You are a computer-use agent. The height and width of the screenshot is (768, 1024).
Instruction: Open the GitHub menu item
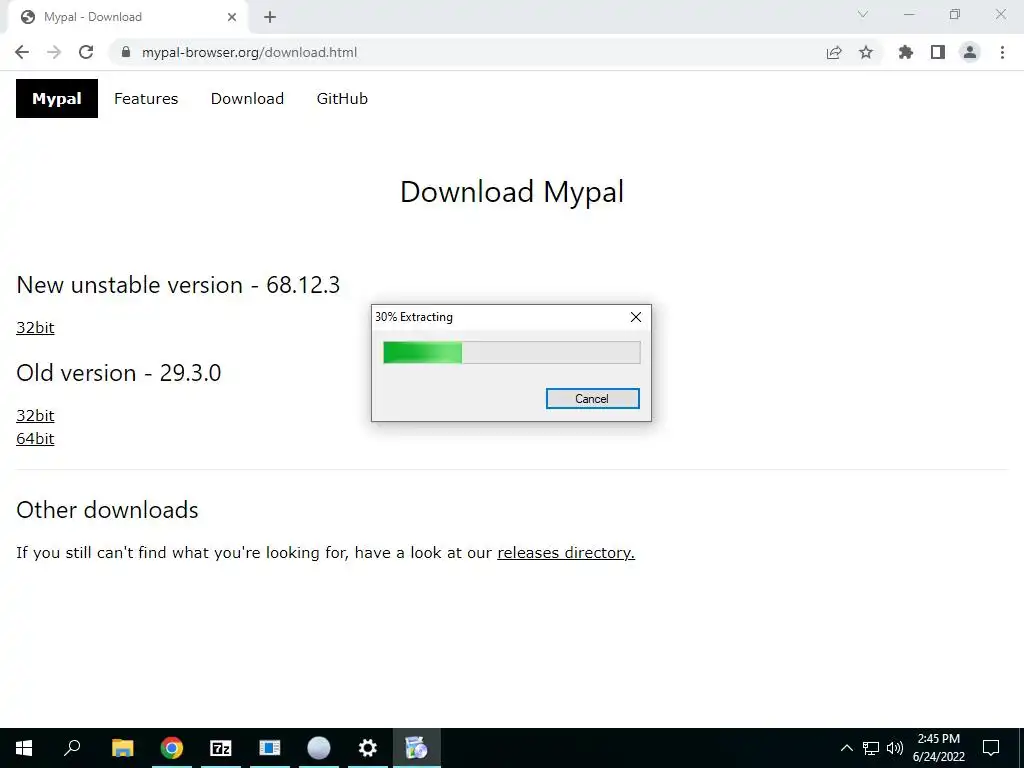[342, 99]
